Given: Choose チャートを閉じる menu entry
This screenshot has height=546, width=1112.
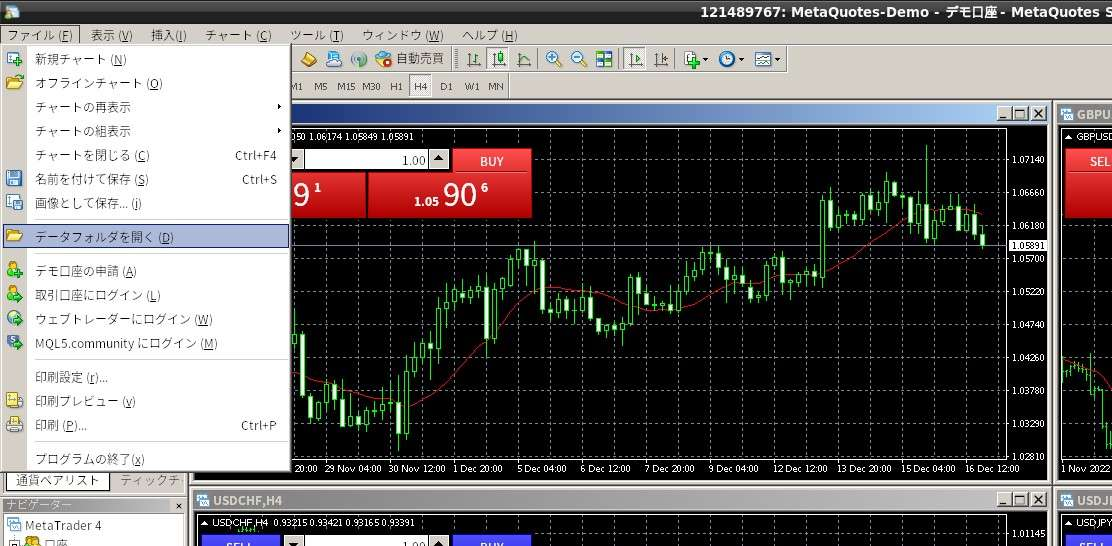Looking at the screenshot, I should (146, 156).
